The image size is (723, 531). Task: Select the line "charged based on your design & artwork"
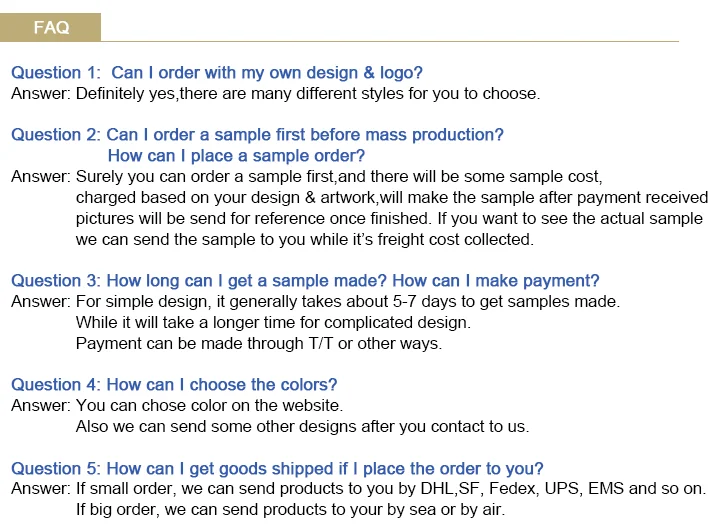391,198
